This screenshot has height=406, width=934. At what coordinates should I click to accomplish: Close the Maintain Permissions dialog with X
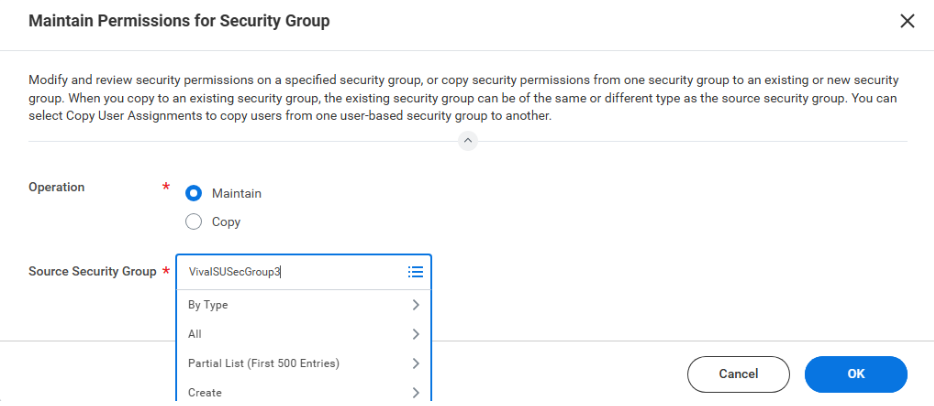tap(907, 21)
